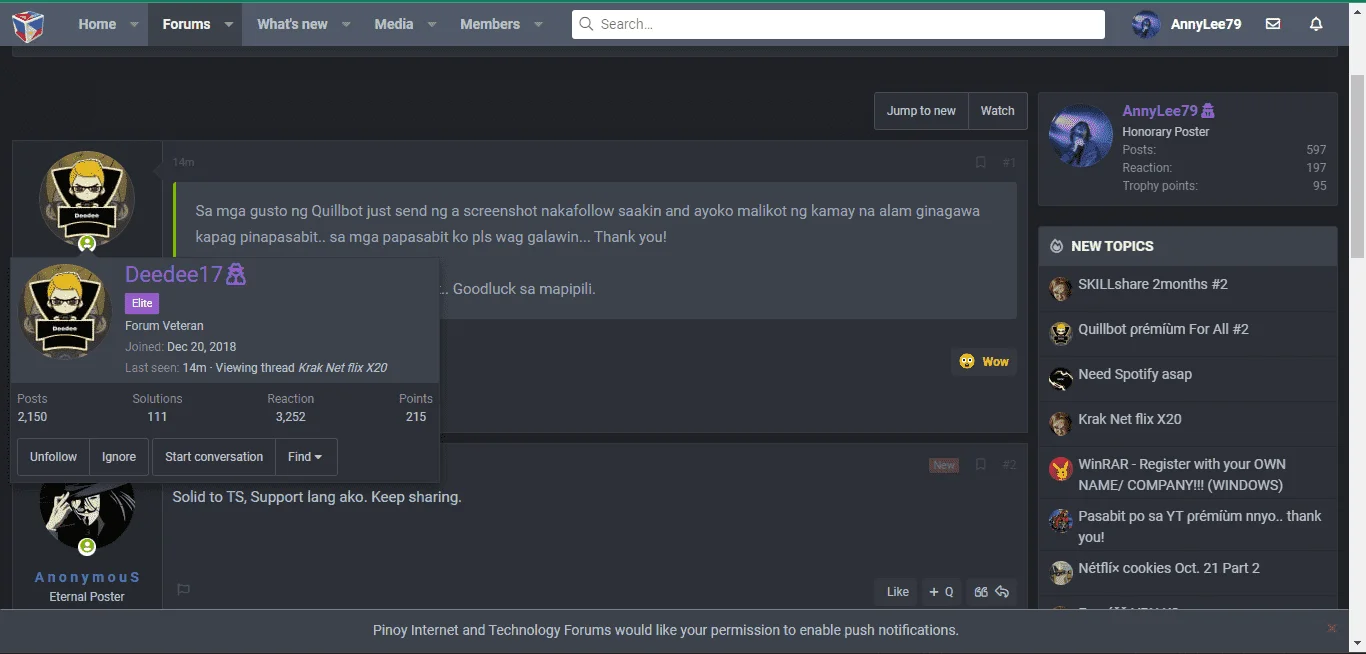
Task: Open avatar beside Nétflíx cookies Oct. 21 topic
Action: click(1061, 573)
